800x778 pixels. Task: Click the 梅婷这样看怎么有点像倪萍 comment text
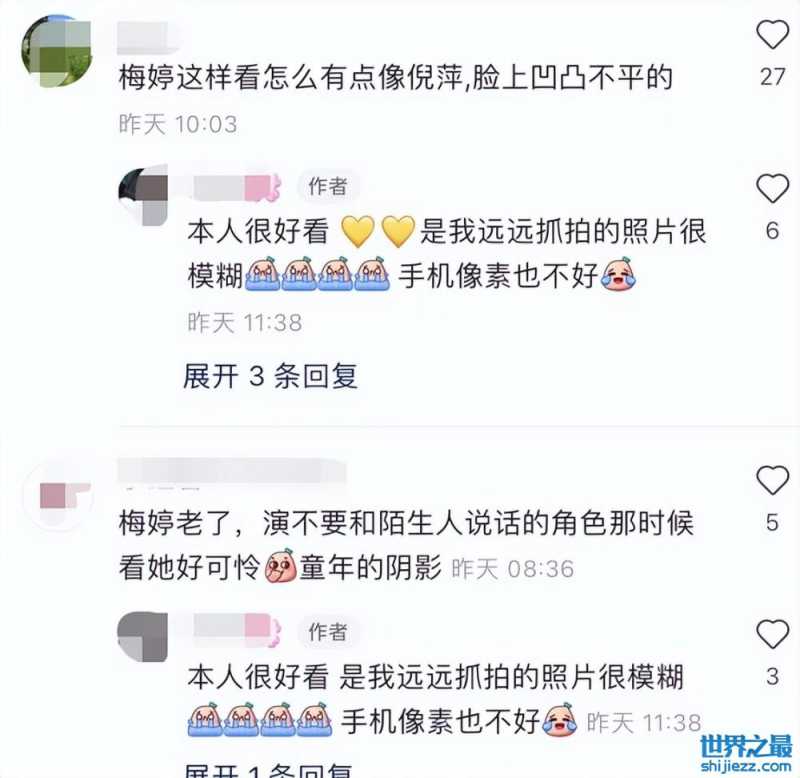click(x=395, y=78)
